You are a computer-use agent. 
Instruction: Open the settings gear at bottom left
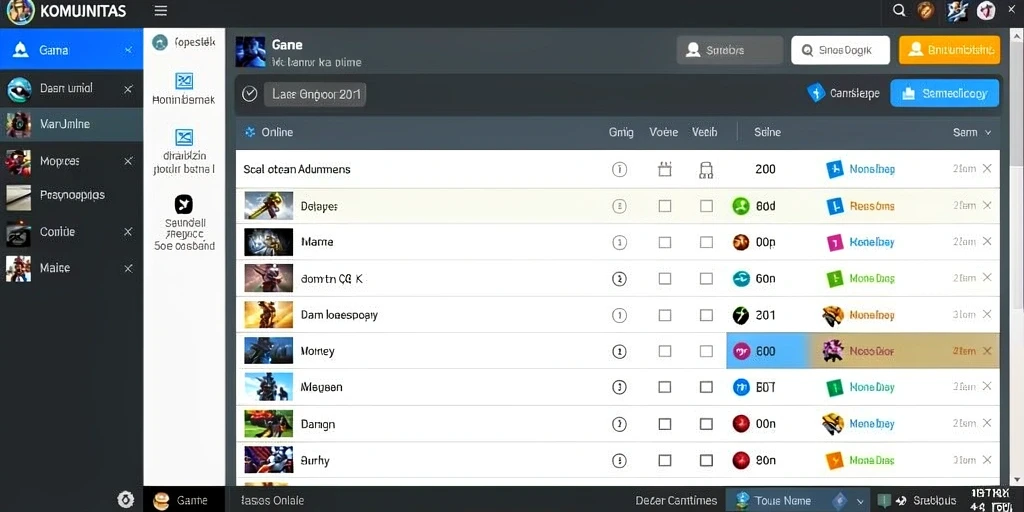coord(125,500)
